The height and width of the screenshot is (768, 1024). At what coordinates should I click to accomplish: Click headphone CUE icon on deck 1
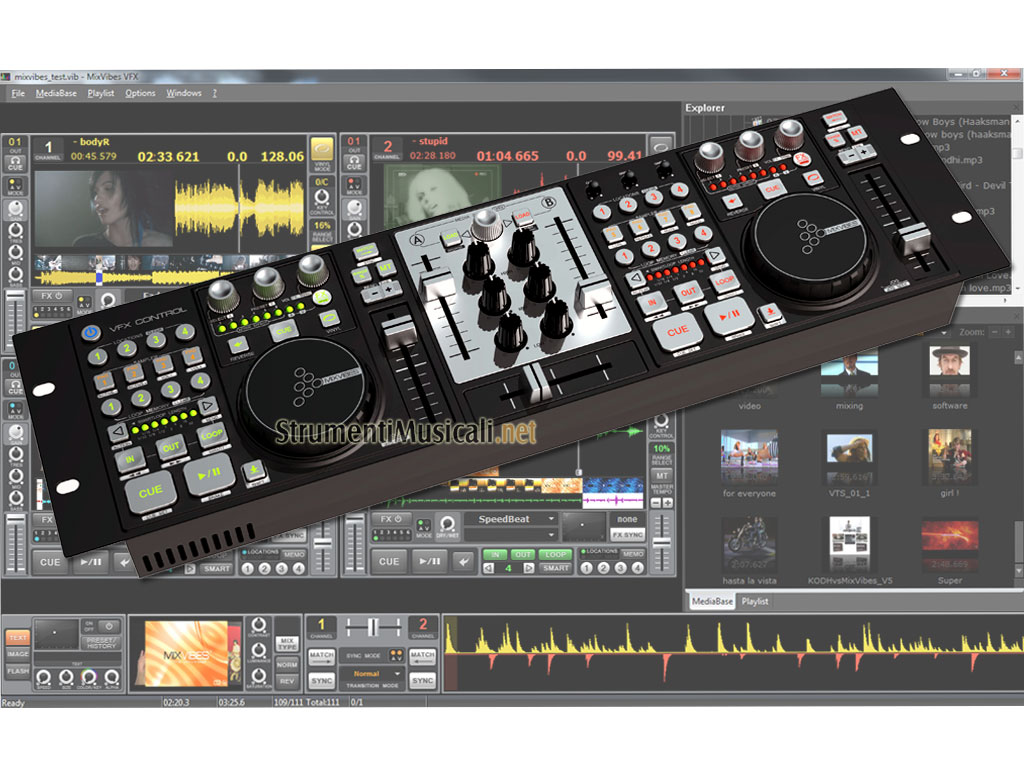click(15, 162)
